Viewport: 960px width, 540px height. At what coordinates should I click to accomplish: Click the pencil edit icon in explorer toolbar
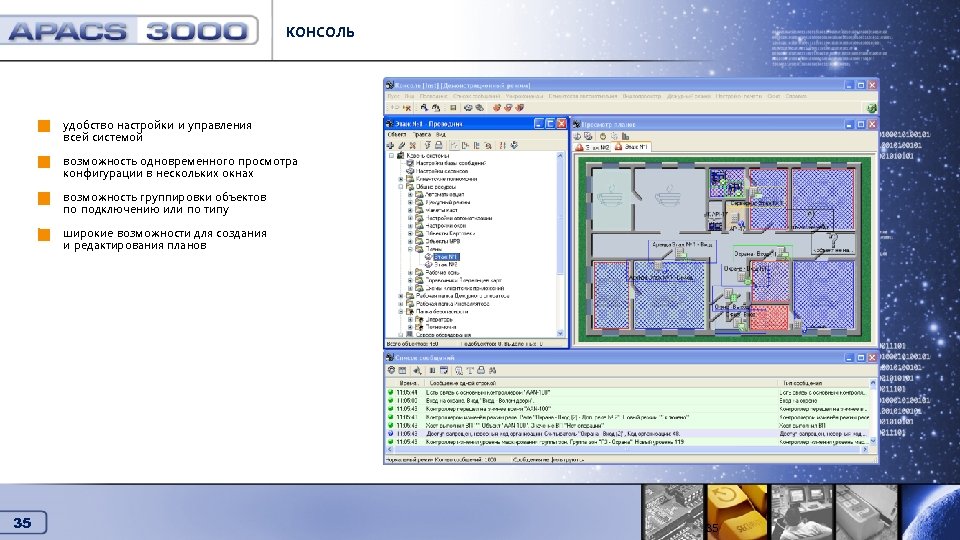[x=402, y=145]
